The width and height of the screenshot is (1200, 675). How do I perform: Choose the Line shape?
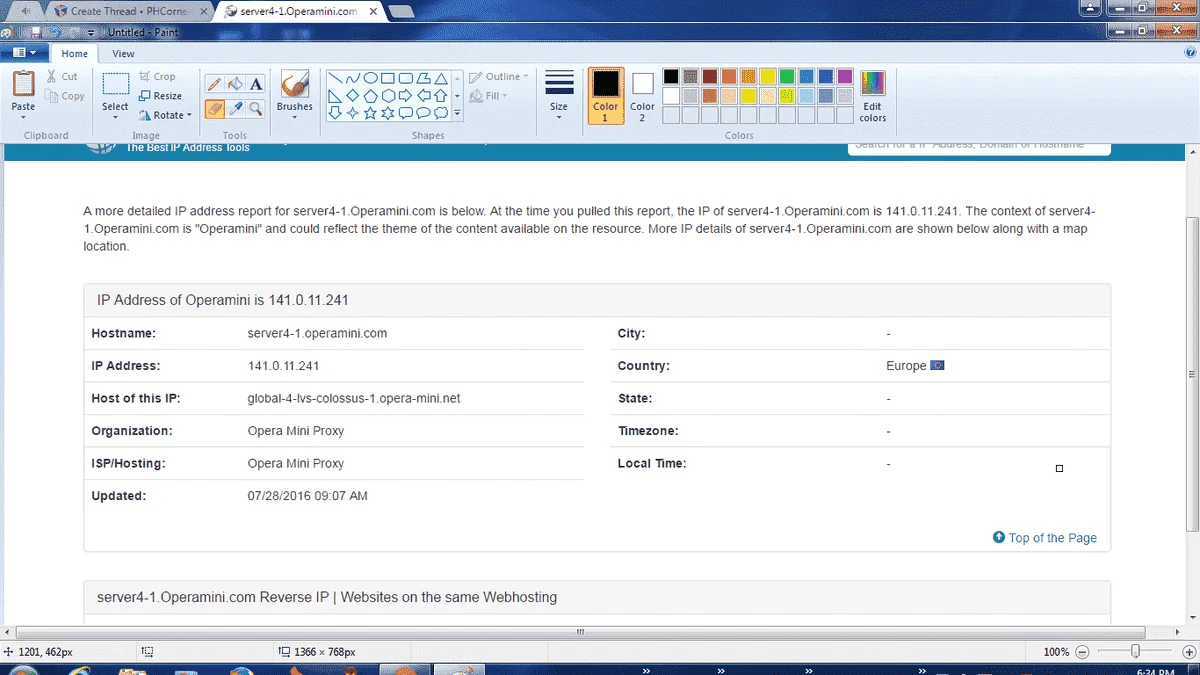(336, 78)
